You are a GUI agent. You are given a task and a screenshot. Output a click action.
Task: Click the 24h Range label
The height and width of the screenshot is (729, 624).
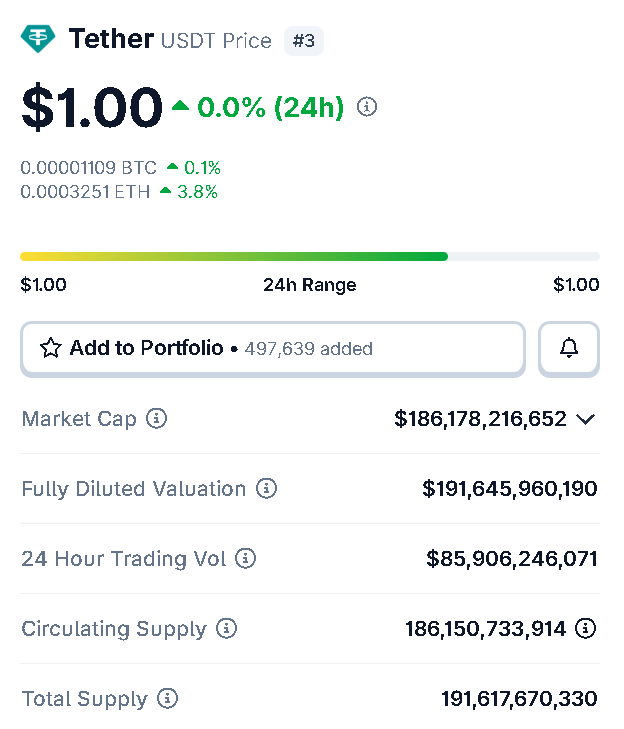[x=310, y=285]
